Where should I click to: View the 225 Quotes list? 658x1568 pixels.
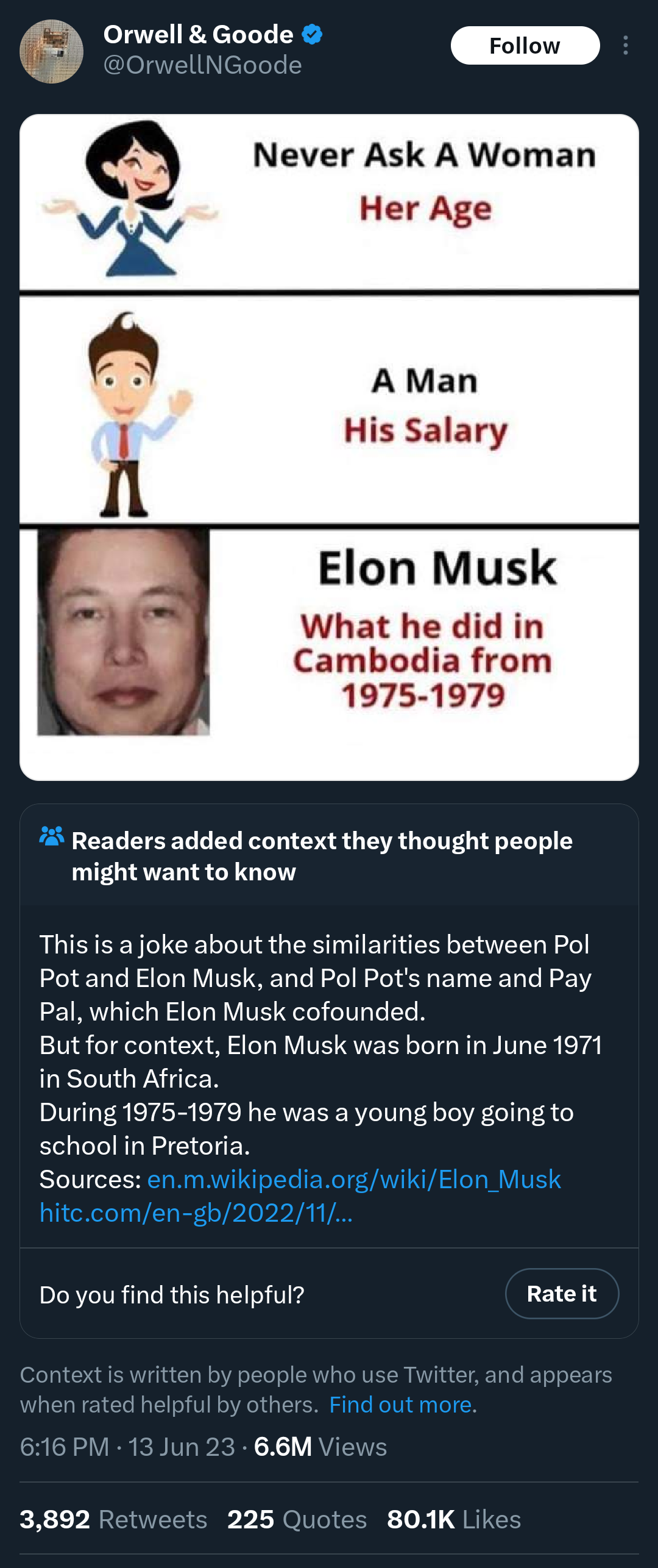(297, 1519)
